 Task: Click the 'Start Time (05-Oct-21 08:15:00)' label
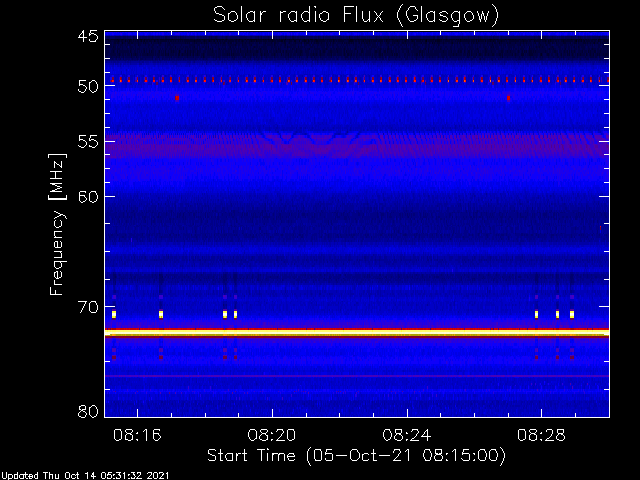click(x=356, y=456)
